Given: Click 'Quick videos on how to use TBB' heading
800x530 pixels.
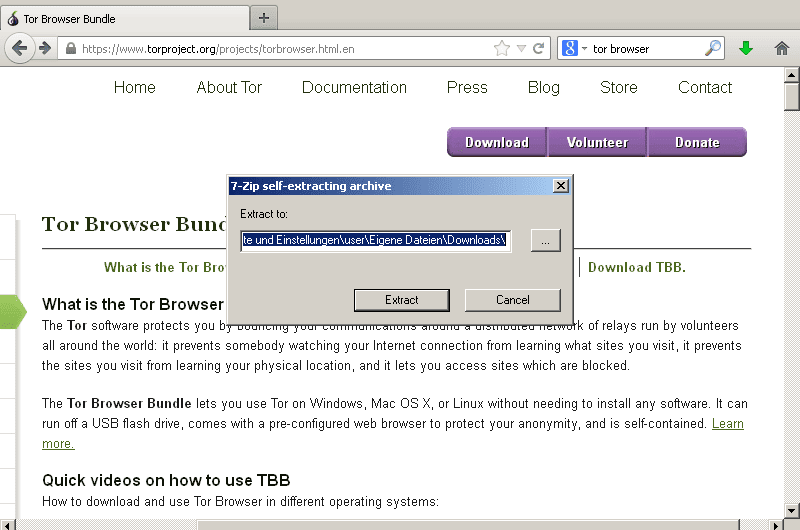Looking at the screenshot, I should [x=166, y=480].
